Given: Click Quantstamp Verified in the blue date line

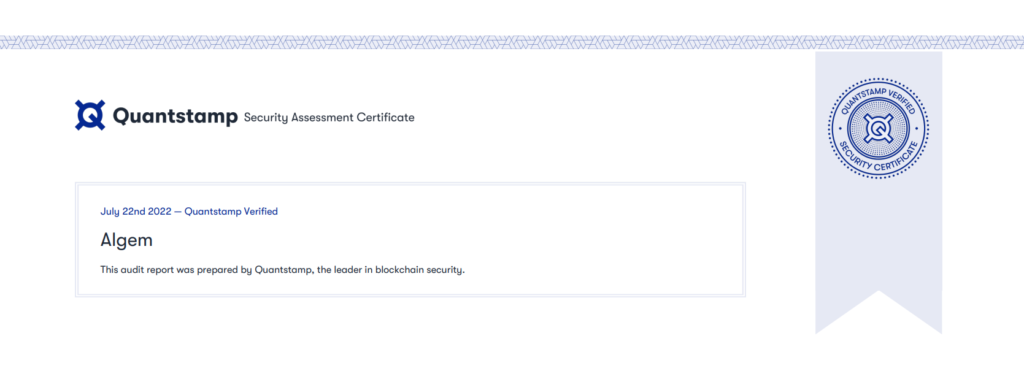Looking at the screenshot, I should pyautogui.click(x=231, y=212).
